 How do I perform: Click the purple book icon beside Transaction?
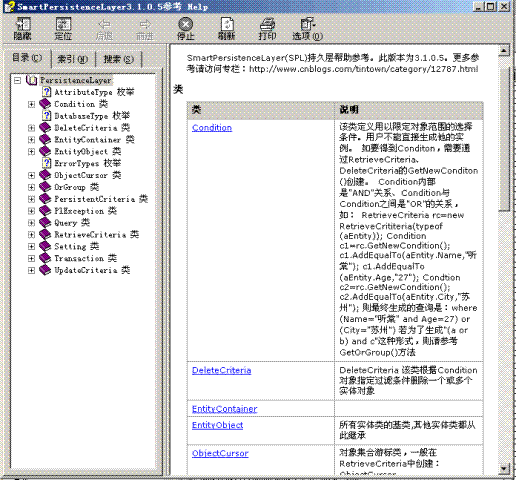tap(45, 258)
